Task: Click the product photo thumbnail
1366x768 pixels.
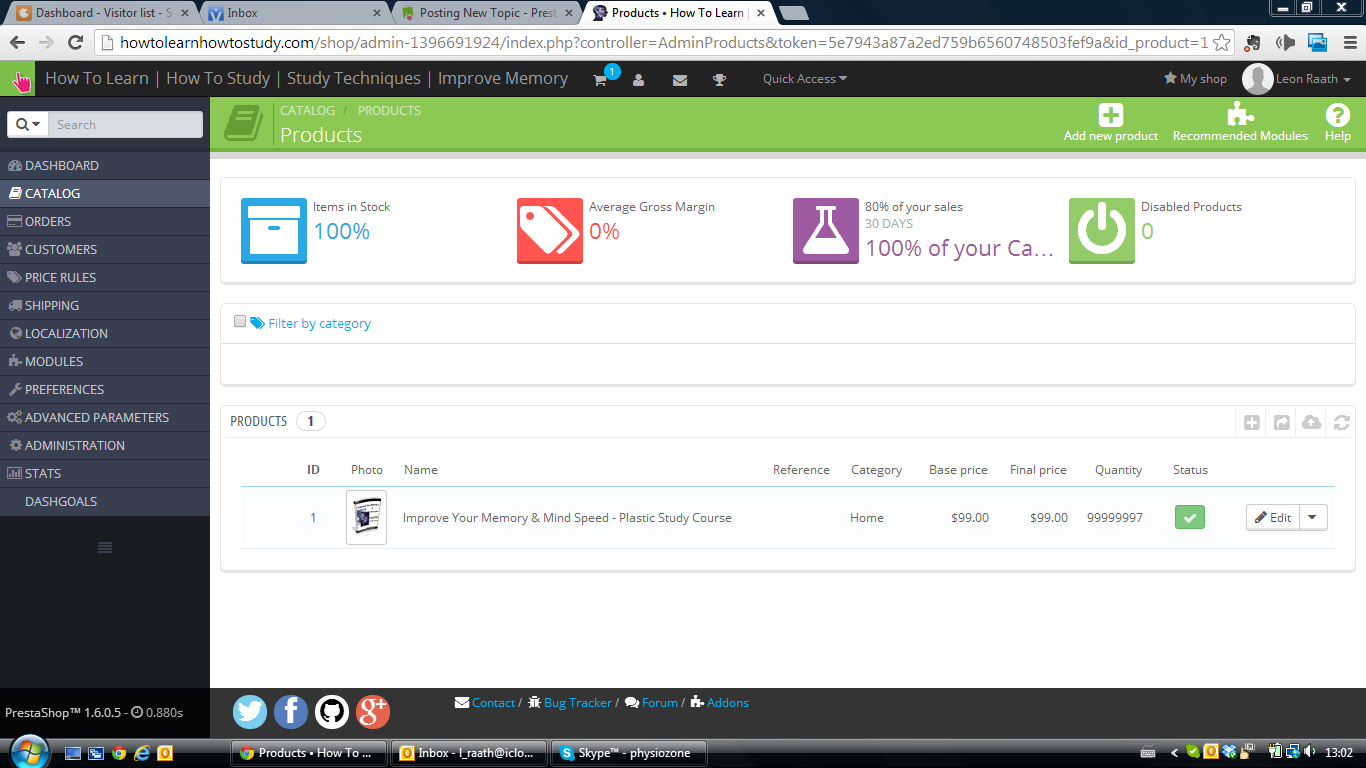Action: [x=366, y=517]
